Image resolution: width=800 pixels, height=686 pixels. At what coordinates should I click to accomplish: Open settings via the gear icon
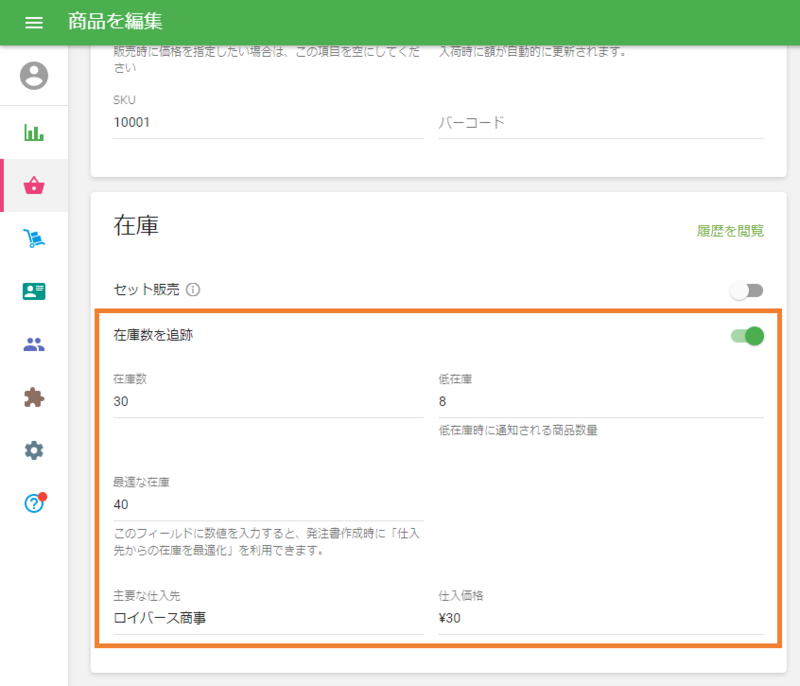(33, 449)
